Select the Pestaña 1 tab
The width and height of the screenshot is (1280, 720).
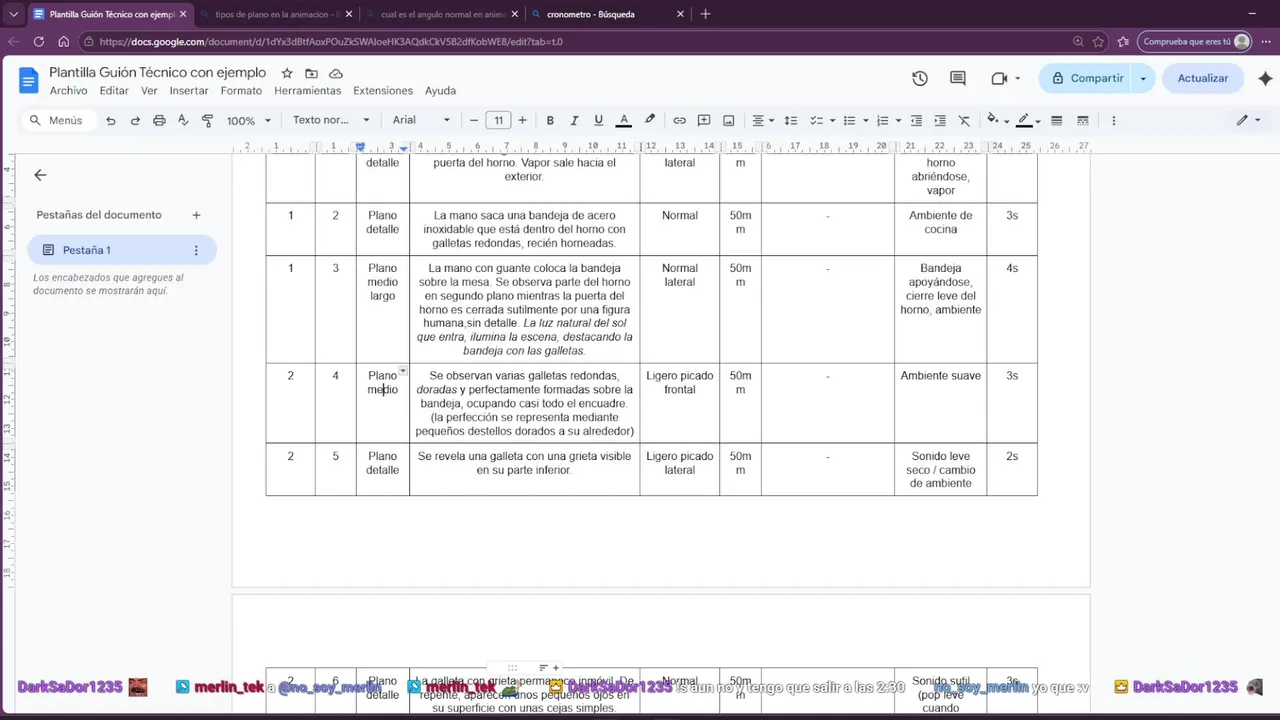click(x=121, y=250)
